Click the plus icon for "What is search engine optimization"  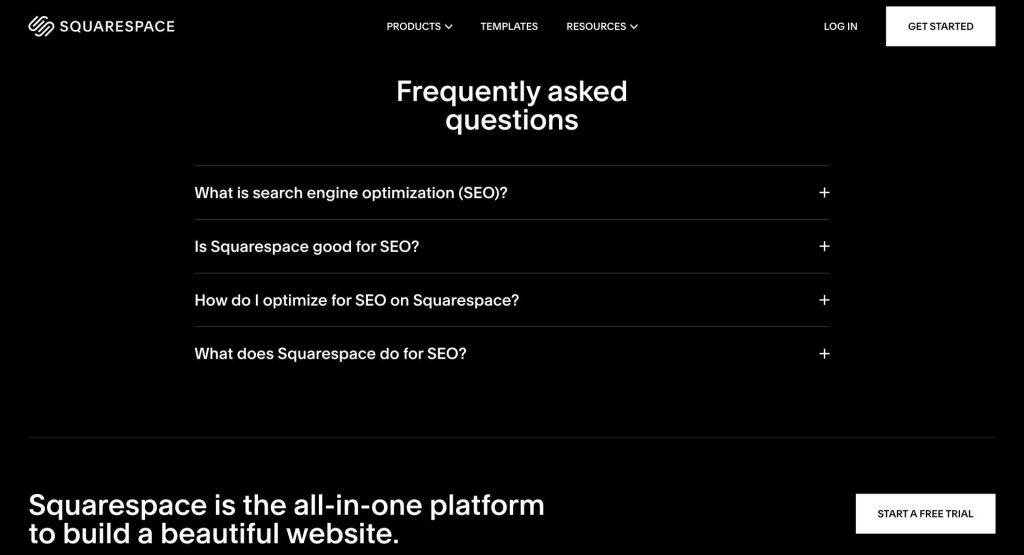point(824,193)
